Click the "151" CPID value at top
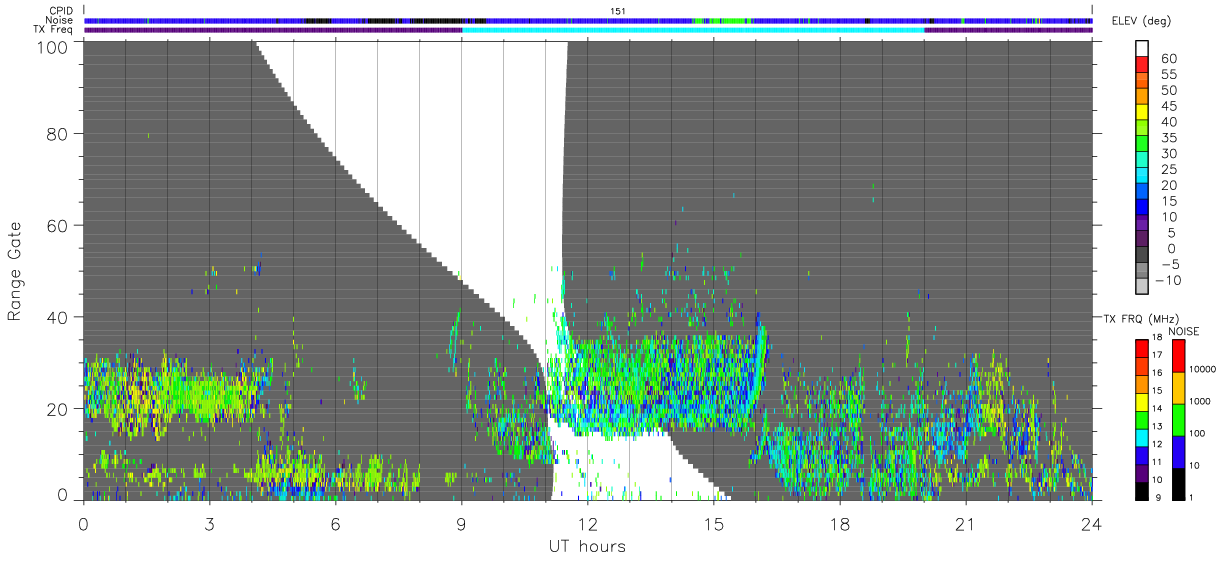 point(619,11)
